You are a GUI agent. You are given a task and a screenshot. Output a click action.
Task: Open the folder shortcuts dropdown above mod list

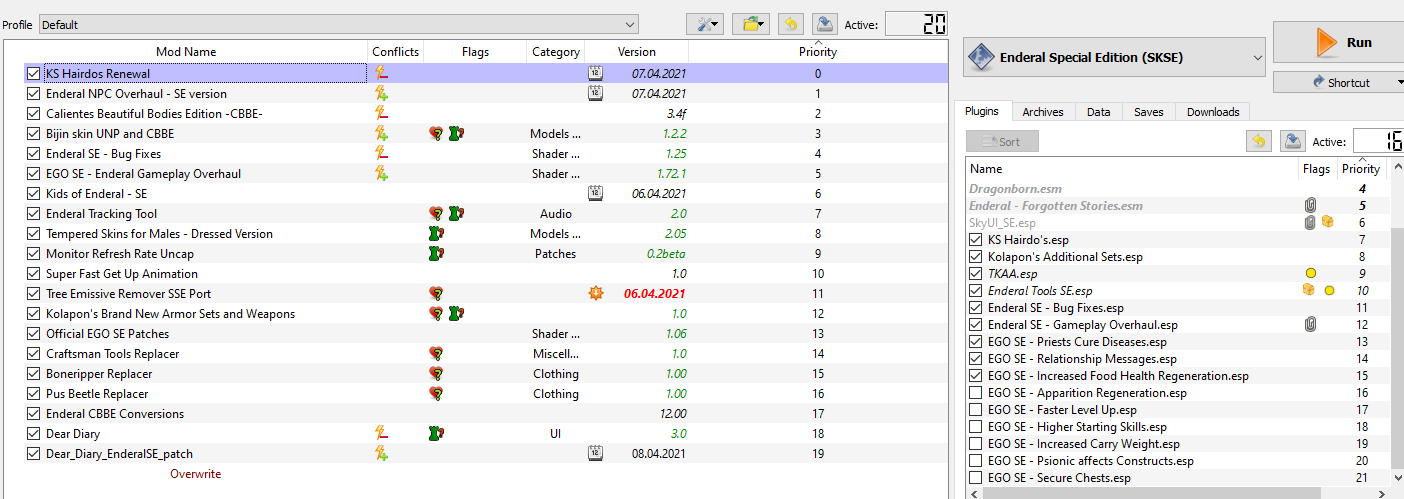[x=749, y=24]
